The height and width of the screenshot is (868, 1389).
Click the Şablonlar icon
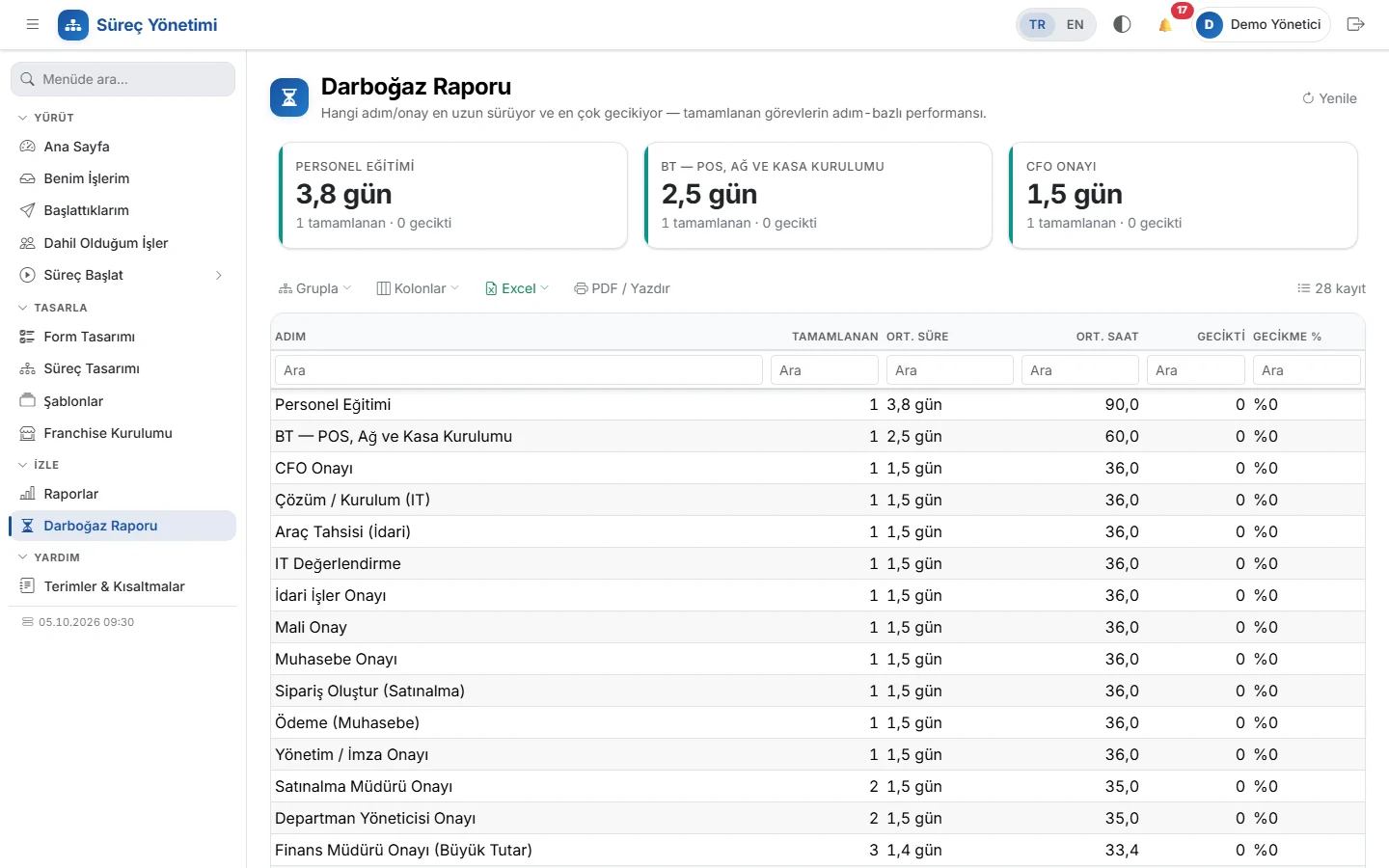27,401
